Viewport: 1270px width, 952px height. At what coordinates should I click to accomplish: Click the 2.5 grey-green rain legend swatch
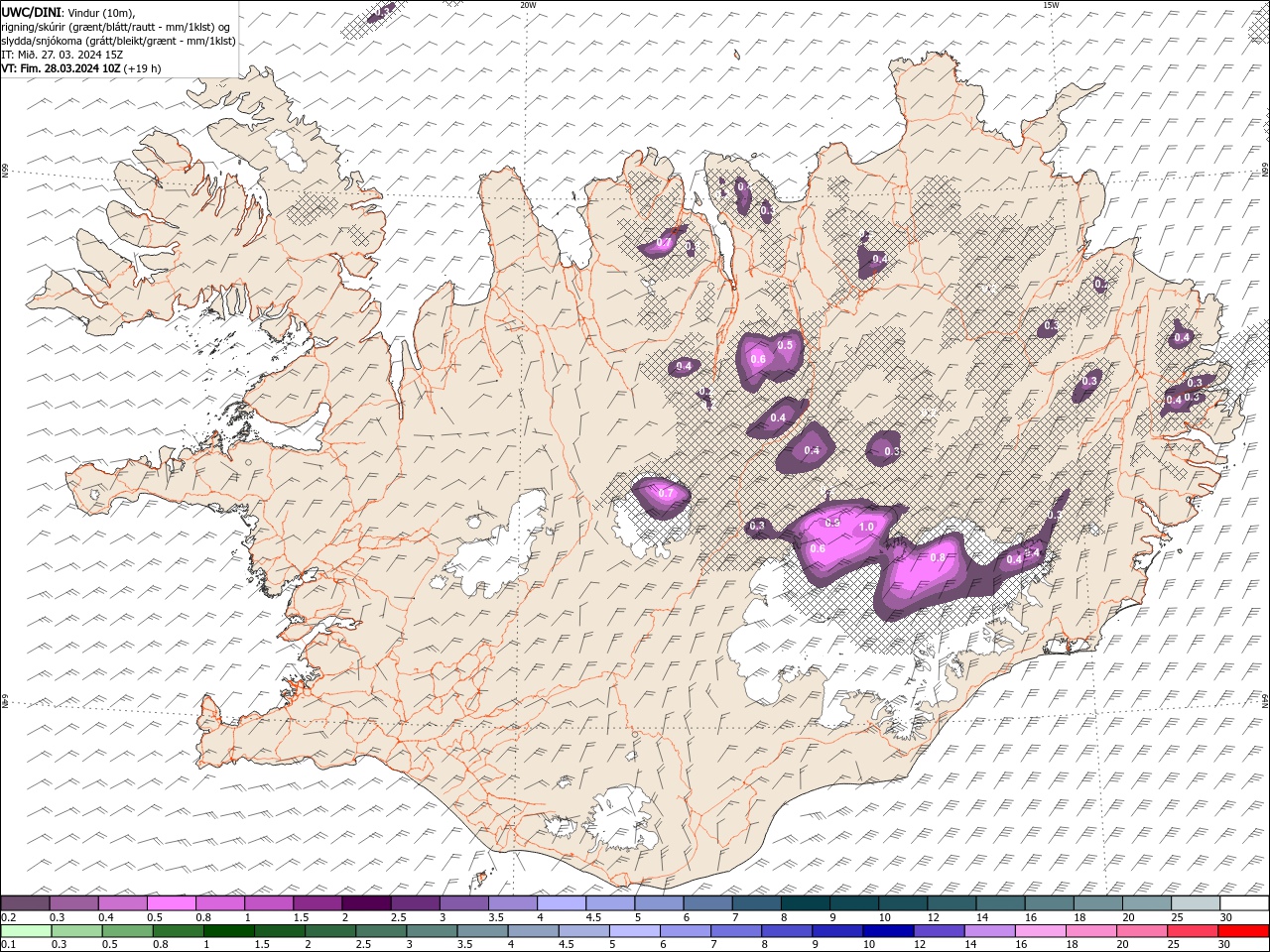tap(380, 930)
